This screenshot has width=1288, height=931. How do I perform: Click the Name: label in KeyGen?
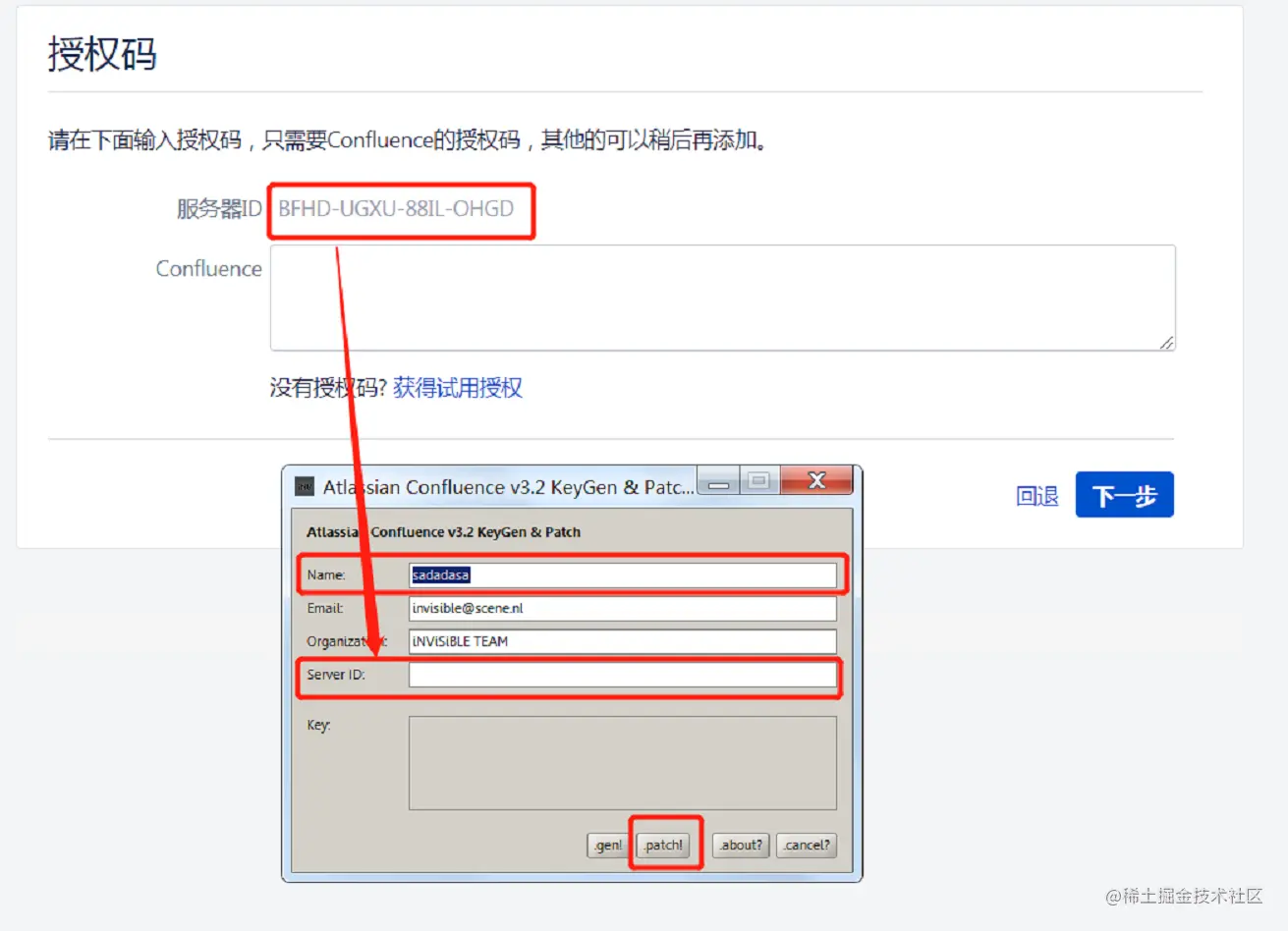point(325,575)
